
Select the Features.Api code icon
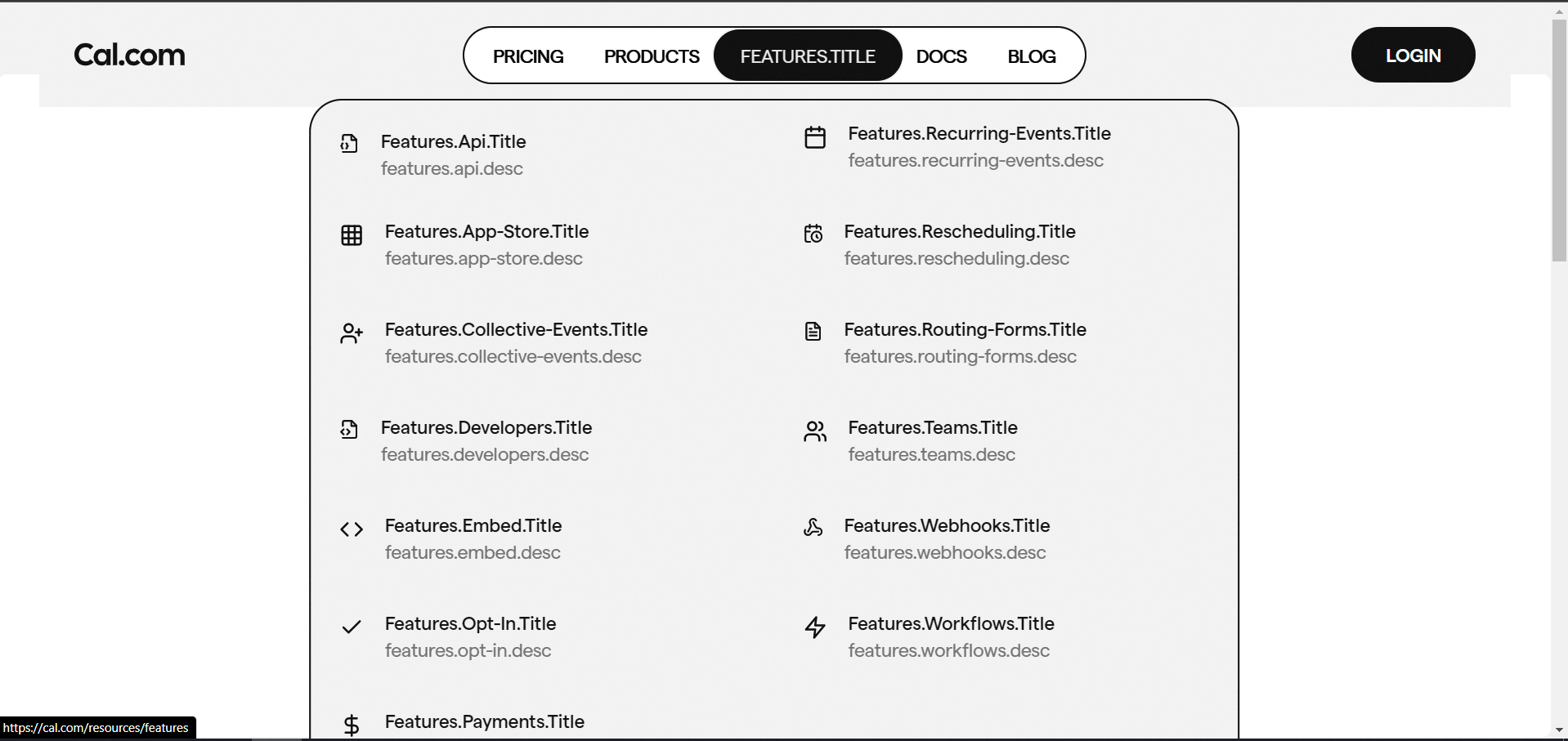[350, 143]
